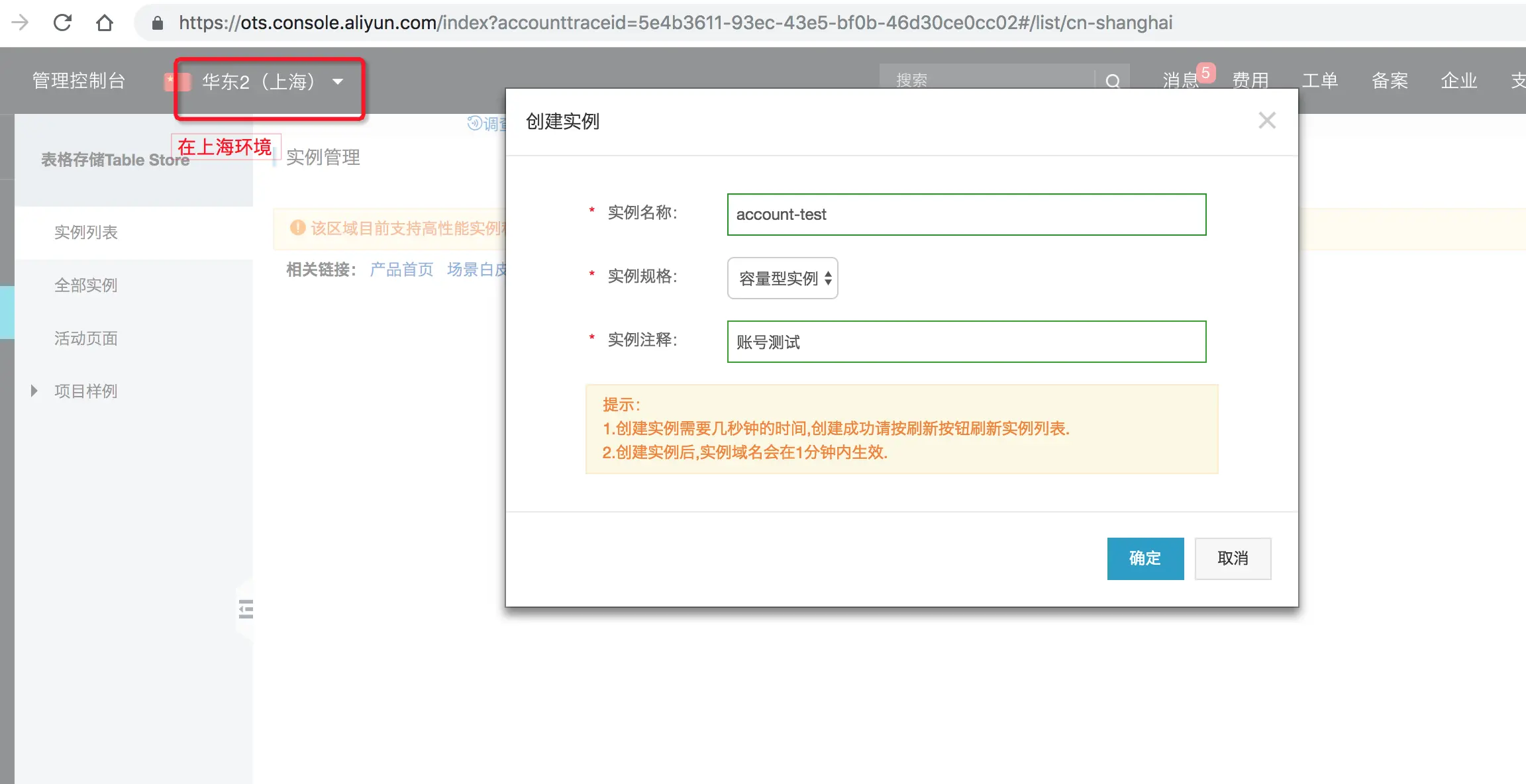Screen dimensions: 1526x784
Task: Click the lock icon in address bar
Action: (x=158, y=23)
